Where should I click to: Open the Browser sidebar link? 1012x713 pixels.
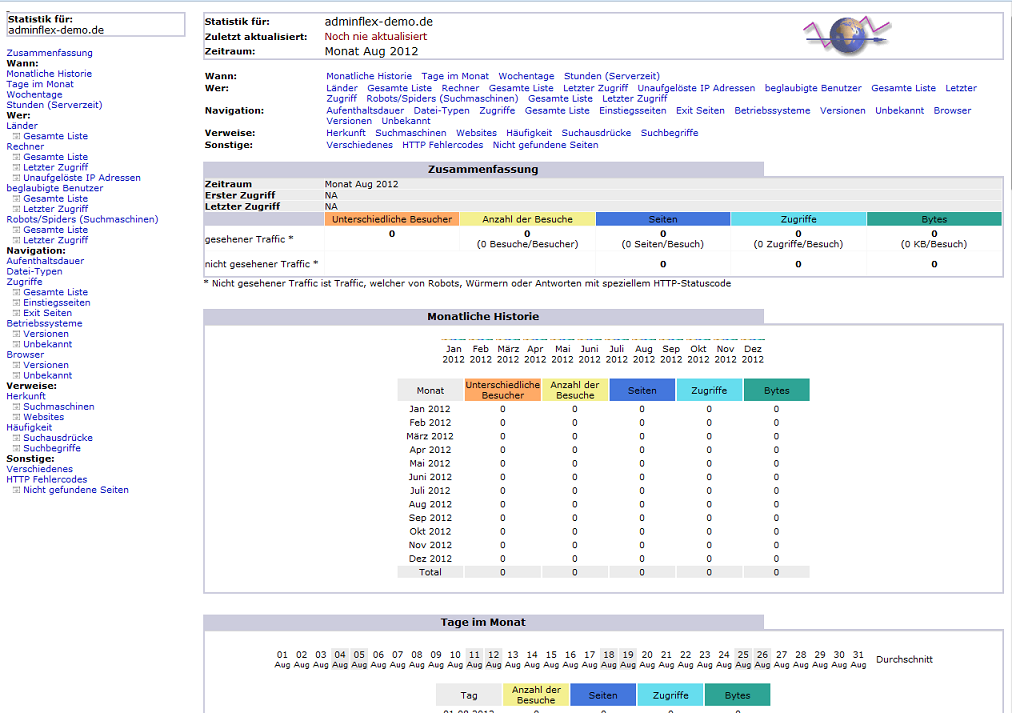tap(25, 354)
